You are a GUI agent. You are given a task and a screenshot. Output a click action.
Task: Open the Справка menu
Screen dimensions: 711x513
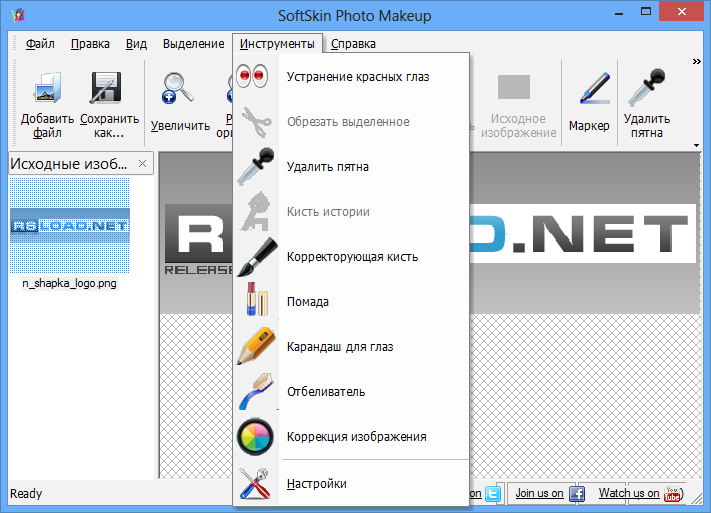coord(353,44)
